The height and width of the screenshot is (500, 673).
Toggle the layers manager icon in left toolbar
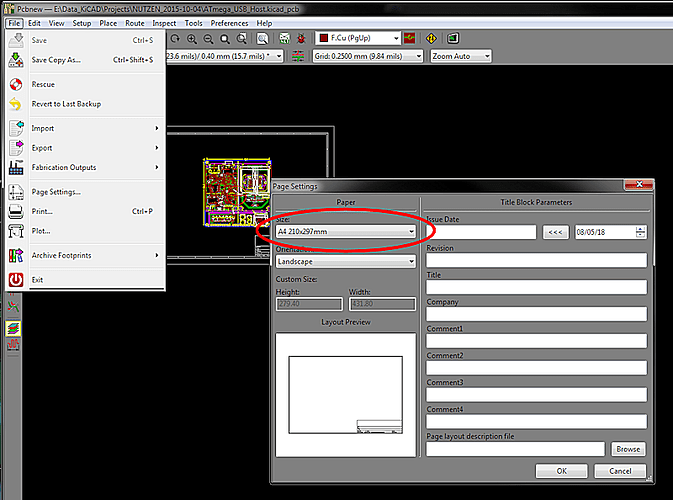(13, 328)
